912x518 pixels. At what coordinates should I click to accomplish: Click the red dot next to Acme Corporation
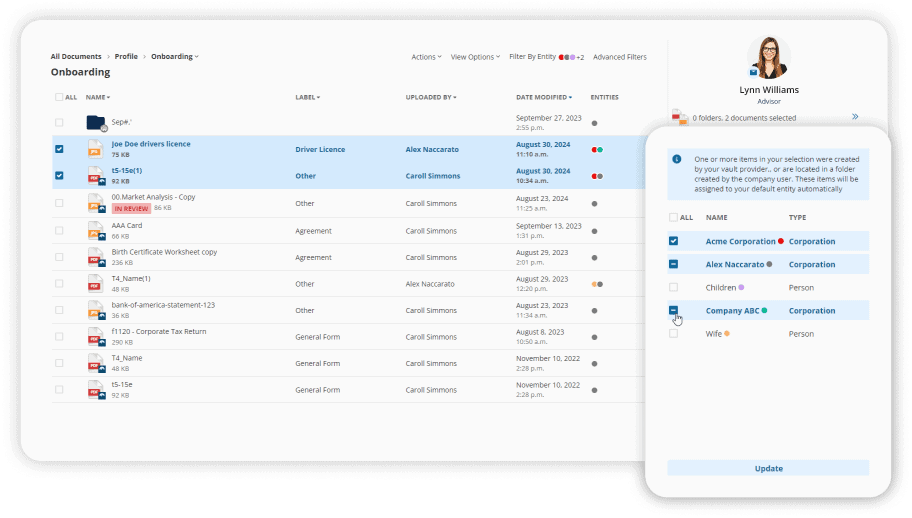(x=781, y=241)
